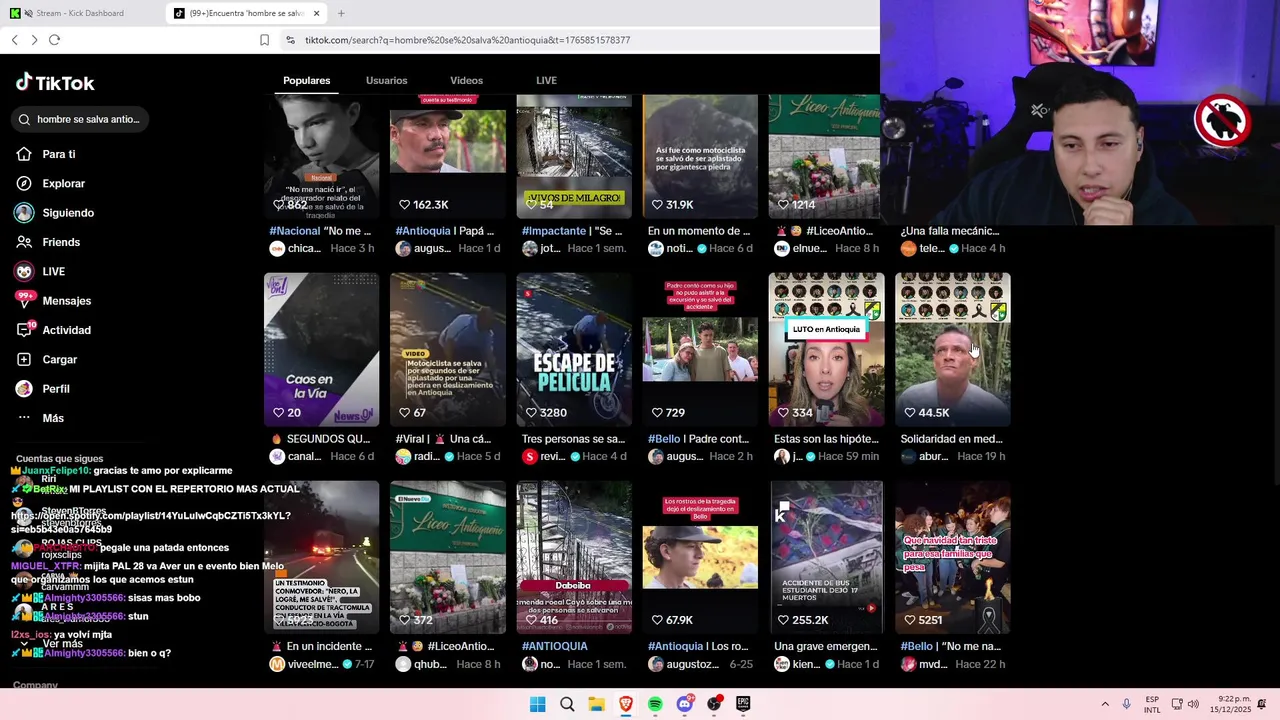Show hidden tray icons chevron
The height and width of the screenshot is (720, 1280).
click(1105, 704)
